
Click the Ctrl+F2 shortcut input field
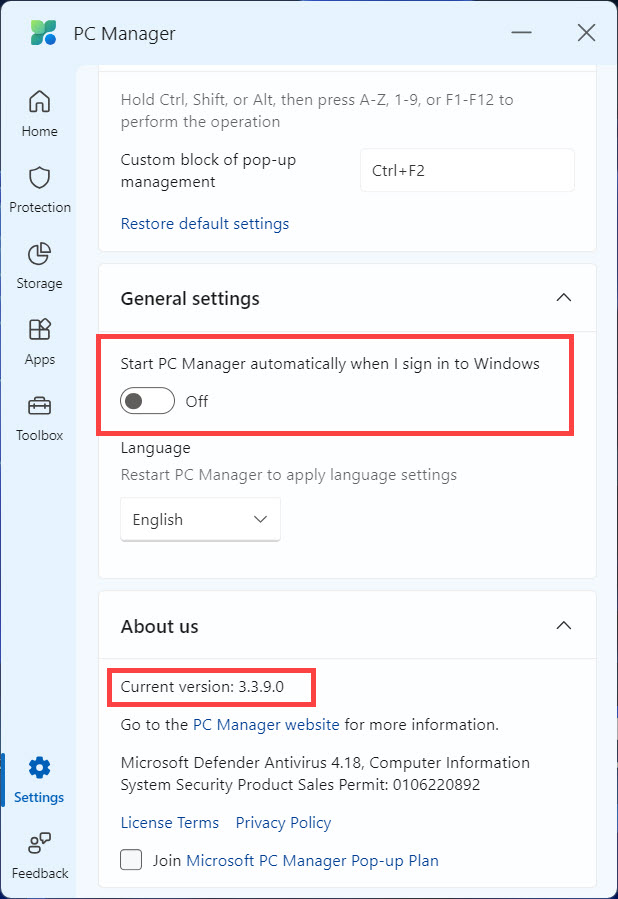[x=467, y=170]
